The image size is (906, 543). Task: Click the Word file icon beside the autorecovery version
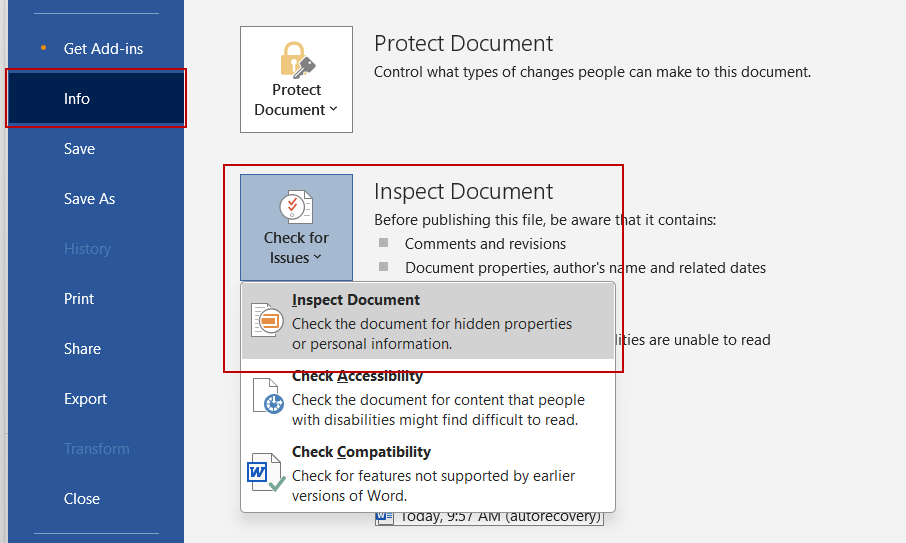click(x=385, y=518)
